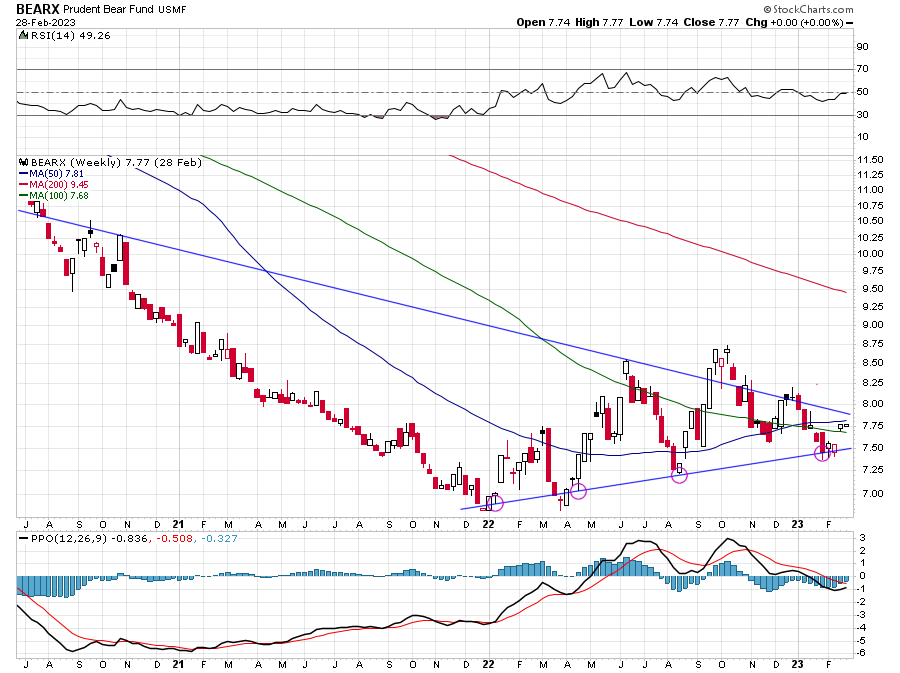The height and width of the screenshot is (673, 900).
Task: Click the 28-Feb-2023 date text
Action: 45,23
